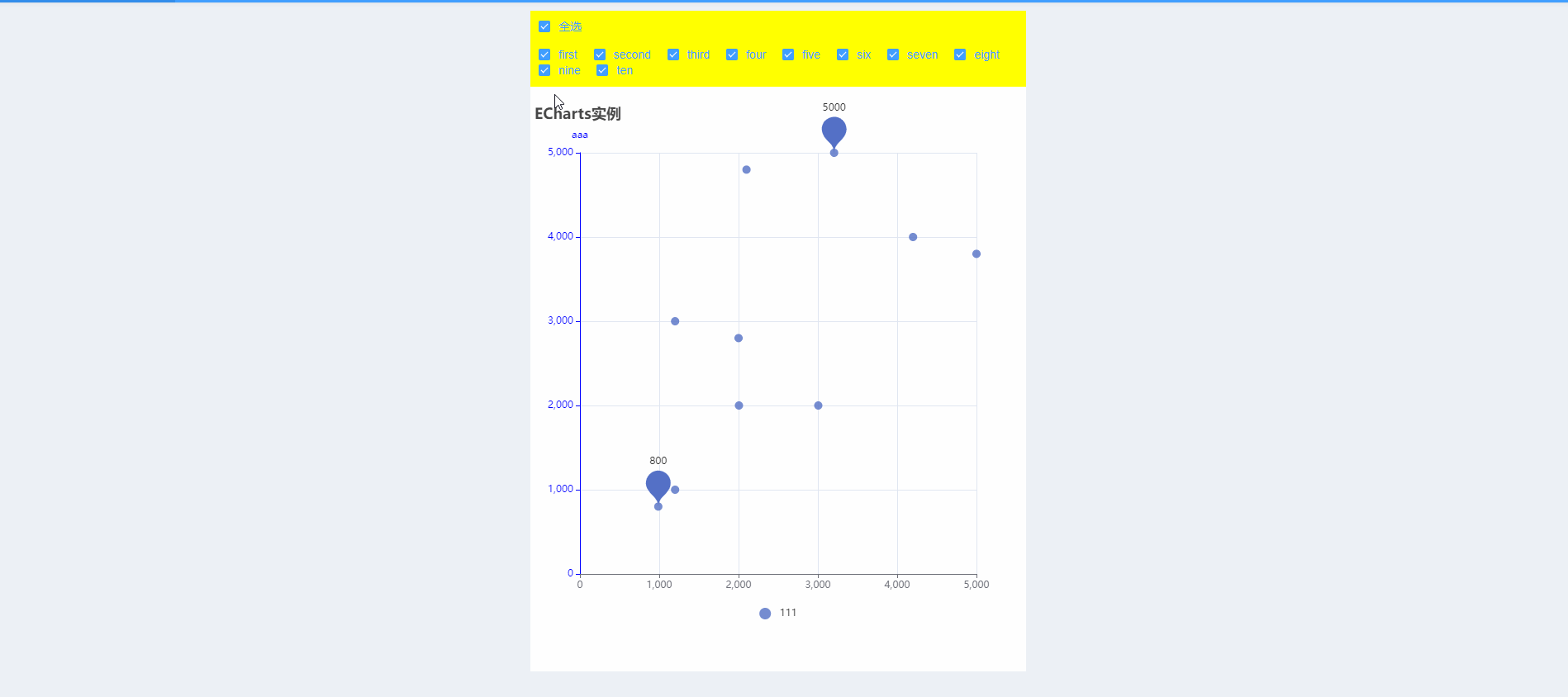
Task: Click the legend circle icon for series 111
Action: (x=765, y=614)
